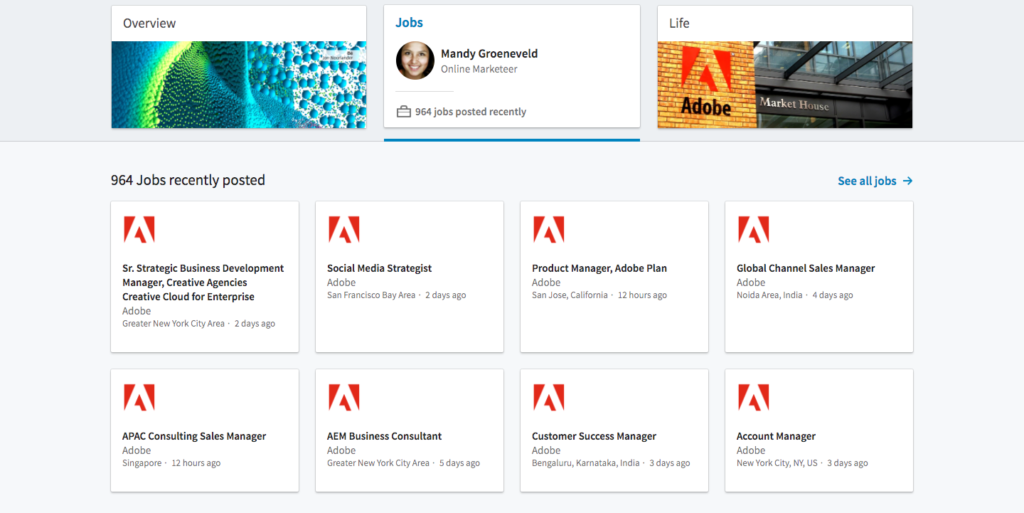Click Adobe logo on Sr. Strategic Business Development card
1024x513 pixels.
pos(139,230)
